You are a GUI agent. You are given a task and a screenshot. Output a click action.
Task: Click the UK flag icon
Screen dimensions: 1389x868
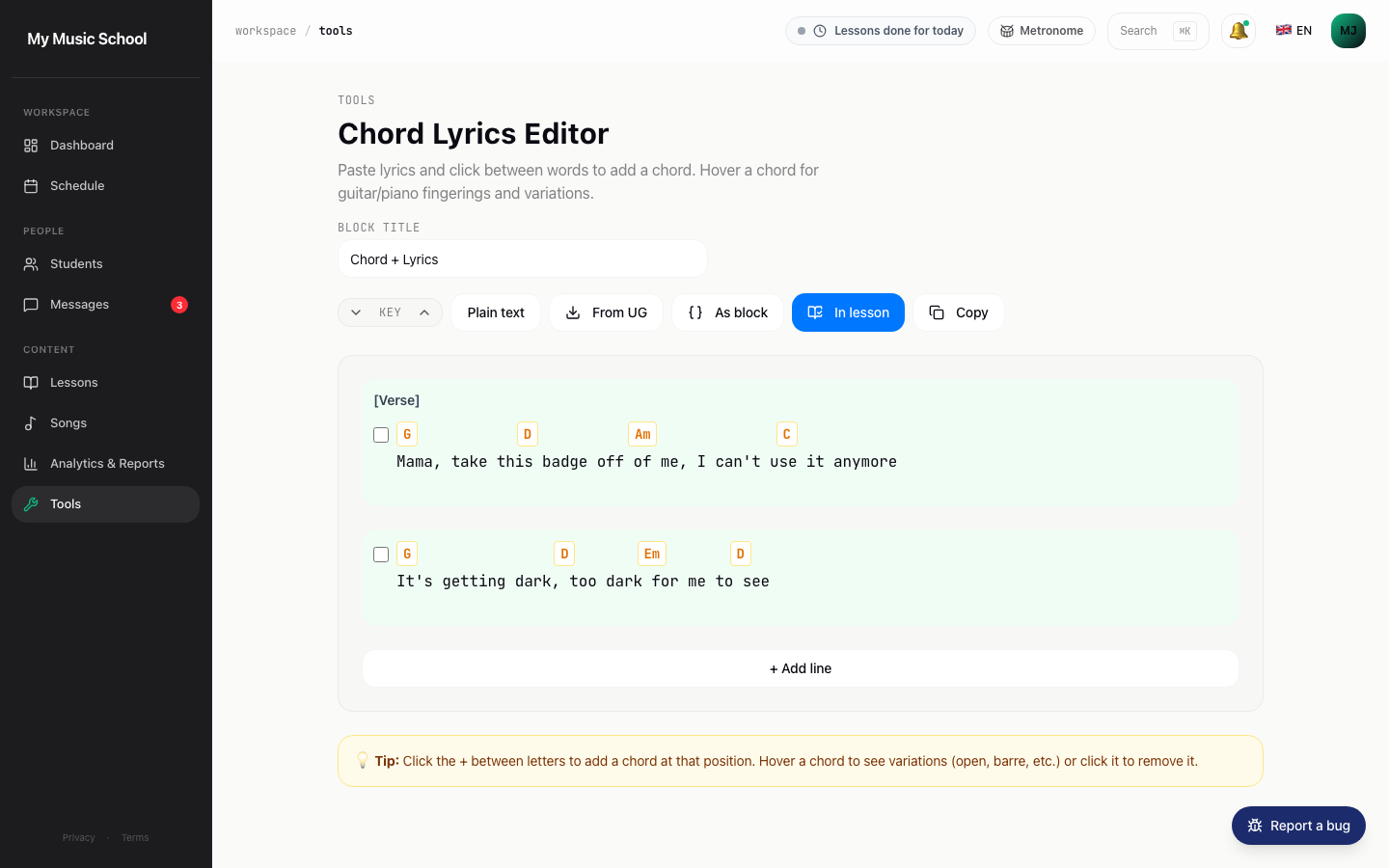1284,30
